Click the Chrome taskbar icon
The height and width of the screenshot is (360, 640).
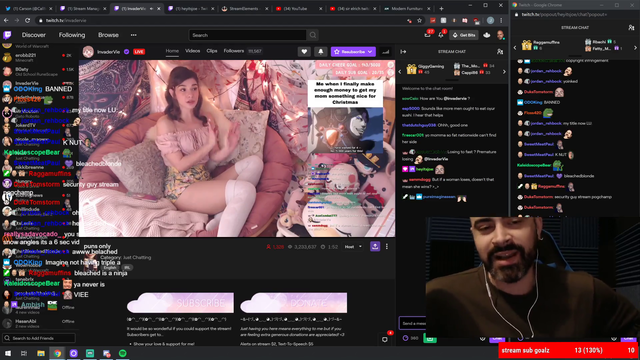click(x=58, y=353)
